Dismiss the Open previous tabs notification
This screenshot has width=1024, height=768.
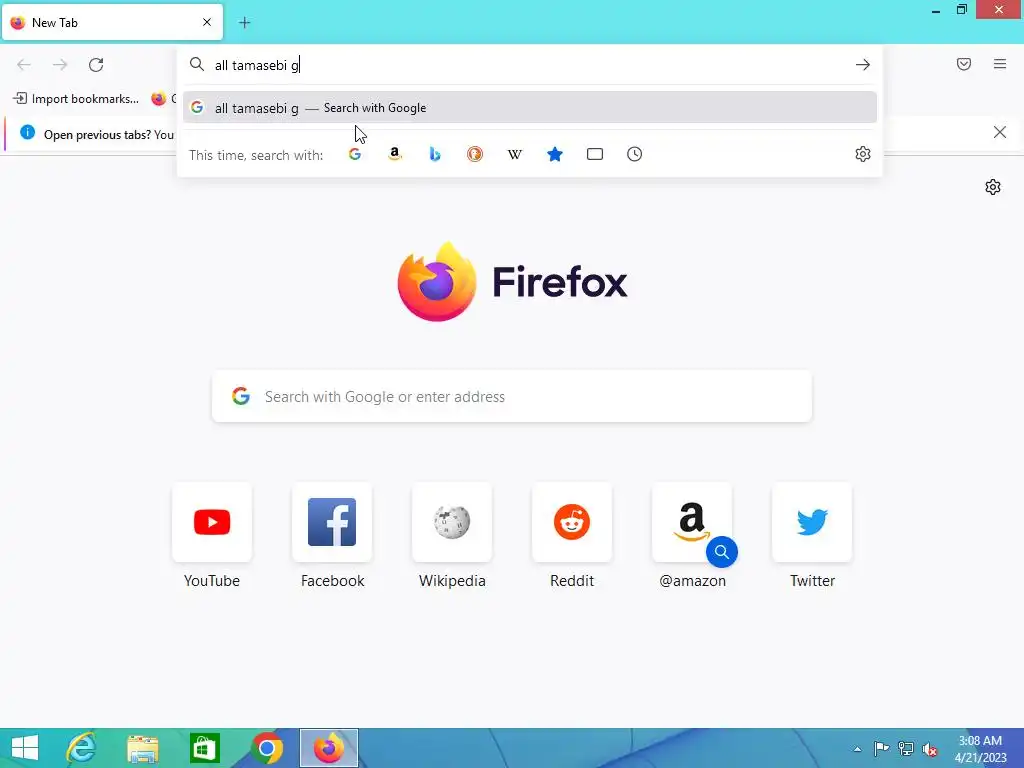tap(1000, 133)
